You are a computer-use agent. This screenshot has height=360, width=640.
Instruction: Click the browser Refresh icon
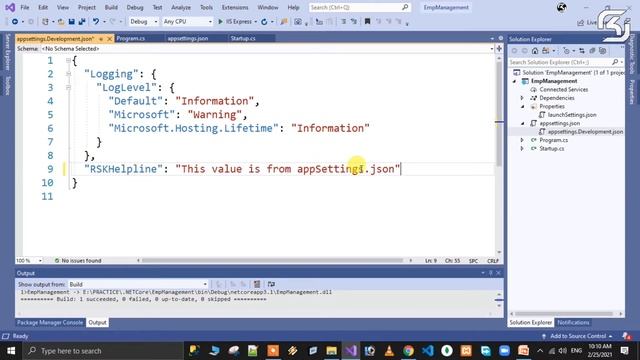point(264,22)
